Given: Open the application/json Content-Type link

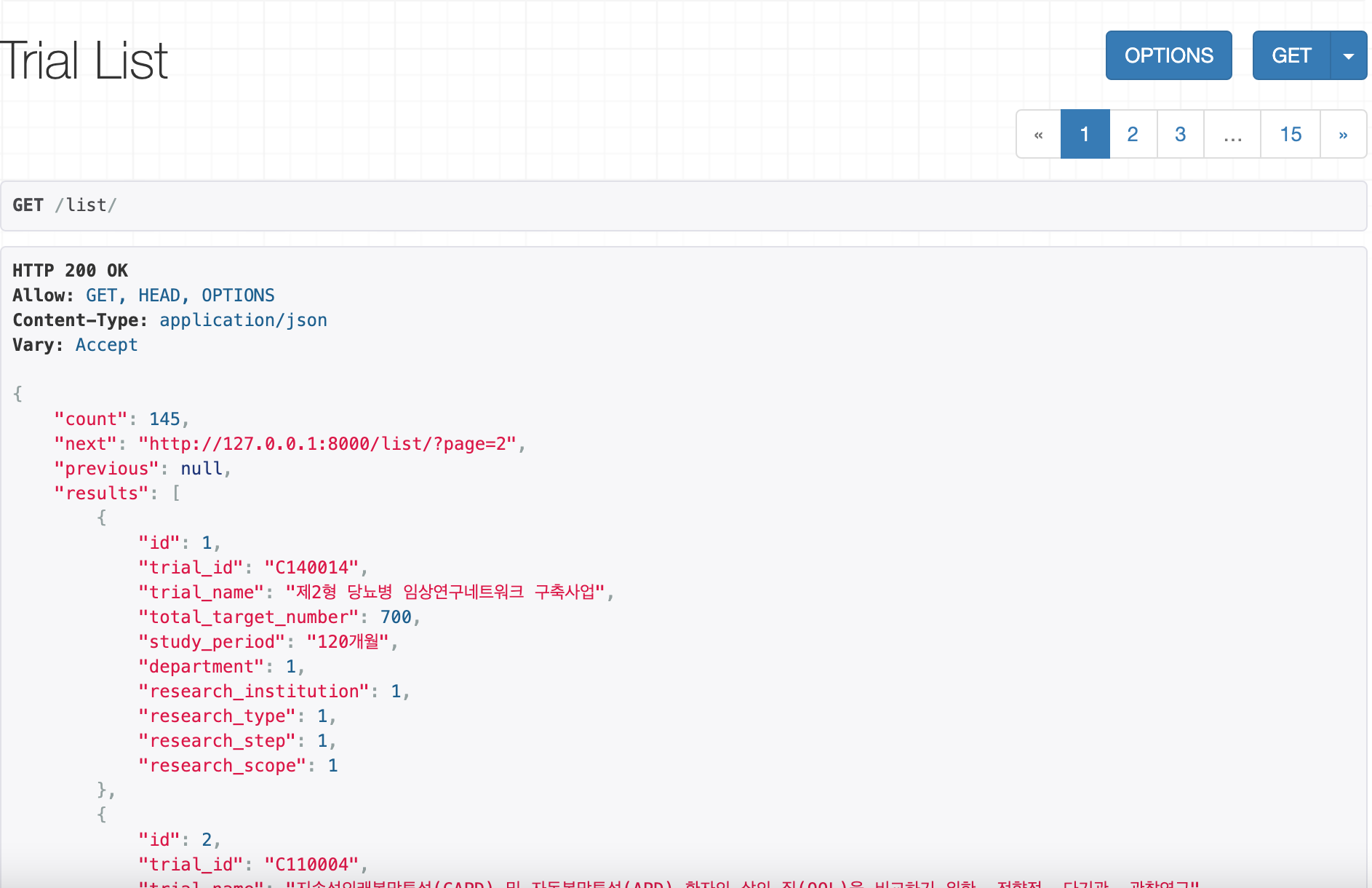Looking at the screenshot, I should [x=243, y=320].
